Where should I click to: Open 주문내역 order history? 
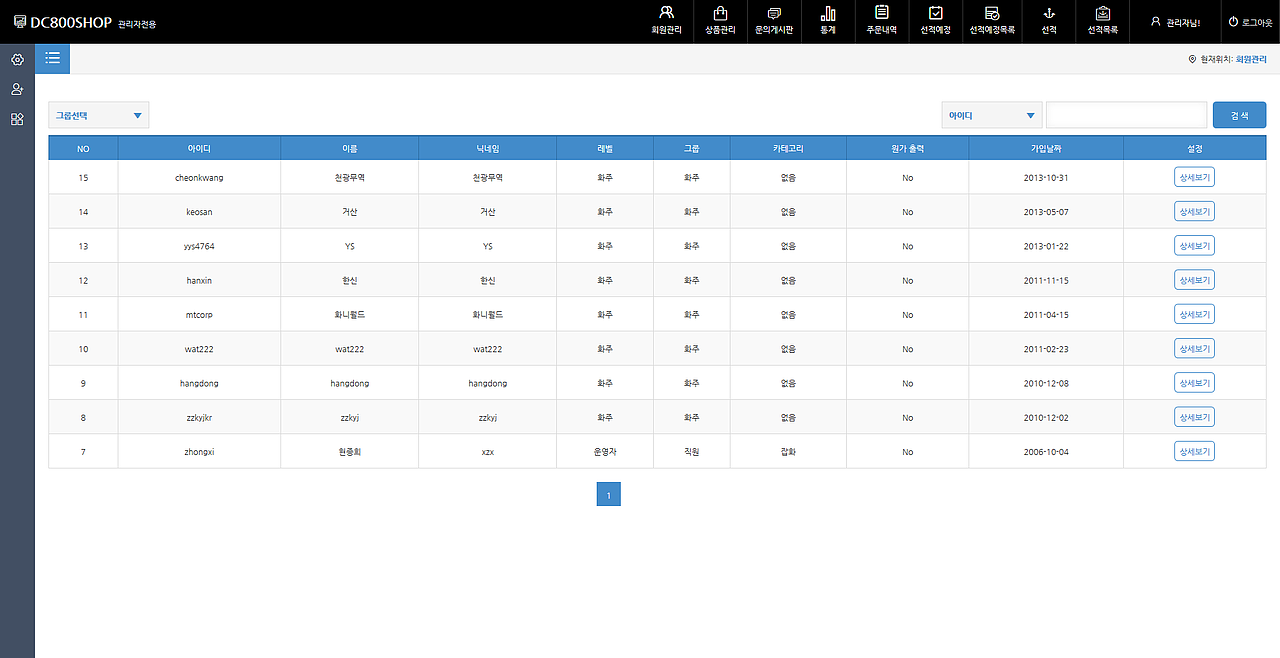point(882,21)
